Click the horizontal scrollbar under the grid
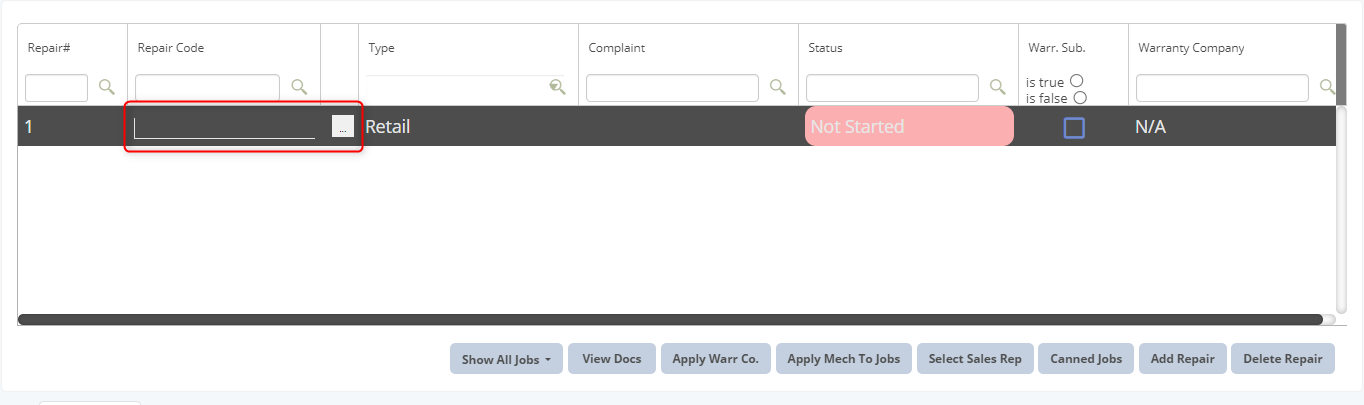The image size is (1364, 405). pos(670,320)
